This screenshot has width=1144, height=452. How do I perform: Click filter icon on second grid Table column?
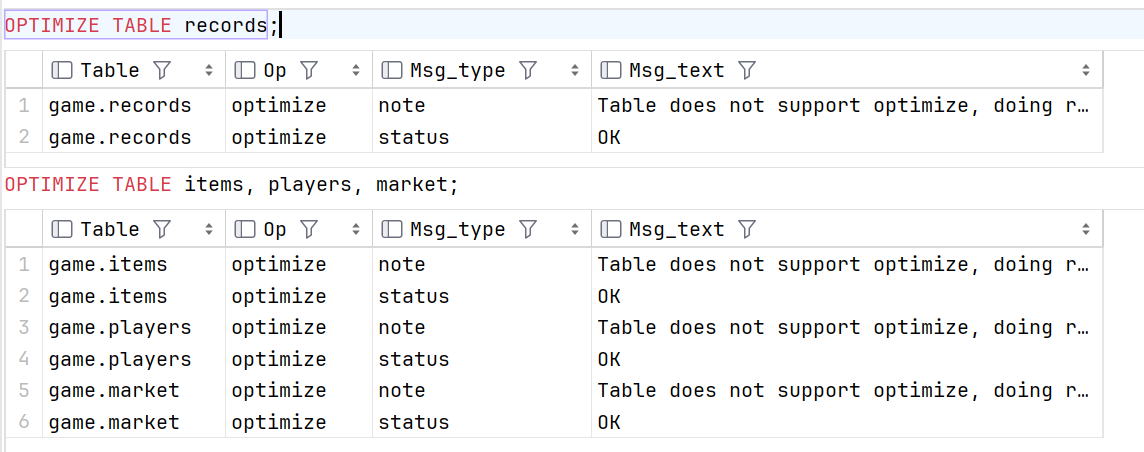pyautogui.click(x=162, y=230)
